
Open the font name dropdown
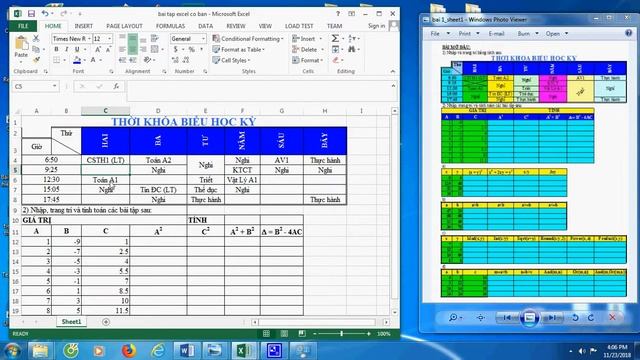[x=89, y=39]
